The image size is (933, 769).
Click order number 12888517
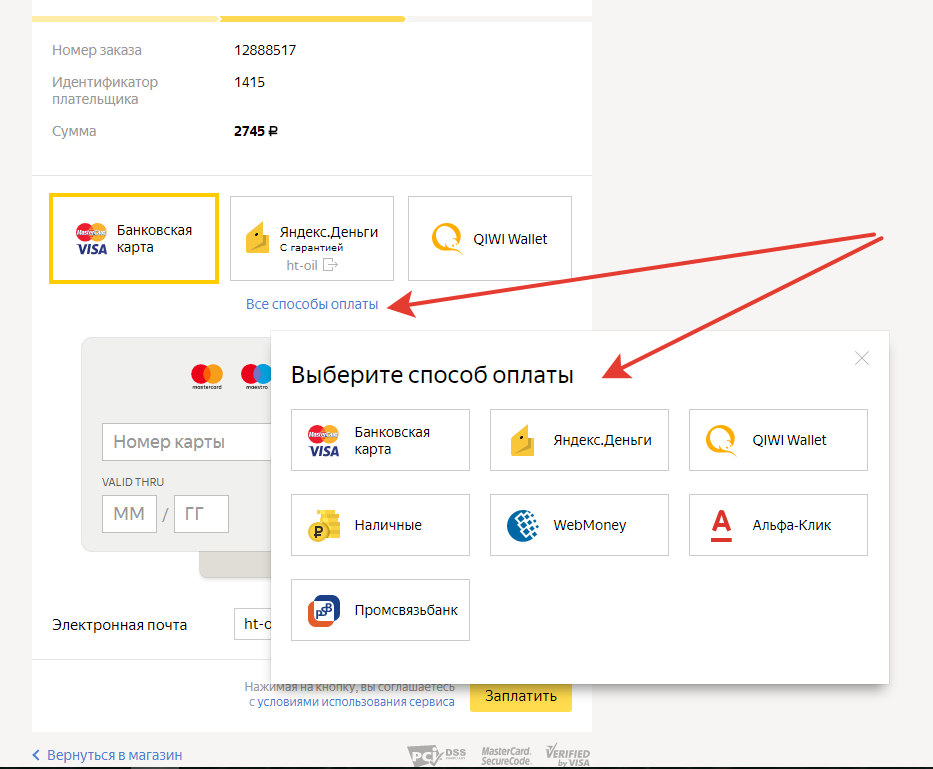tap(265, 50)
